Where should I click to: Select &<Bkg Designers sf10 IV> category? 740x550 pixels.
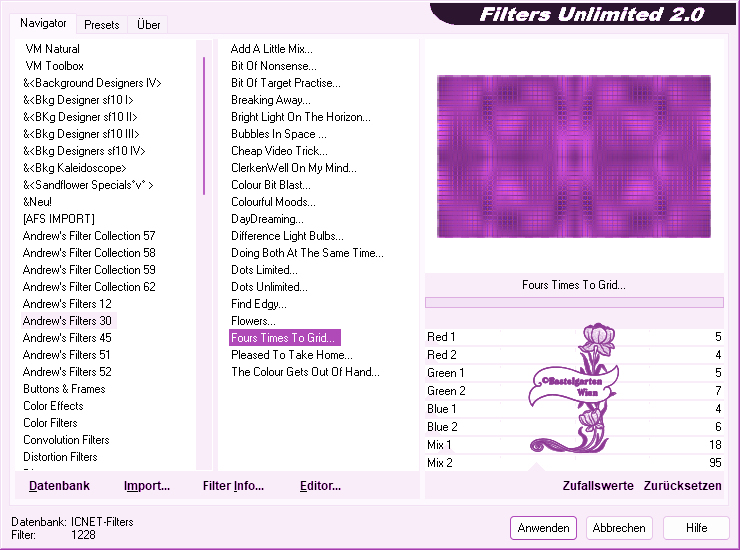click(x=84, y=151)
